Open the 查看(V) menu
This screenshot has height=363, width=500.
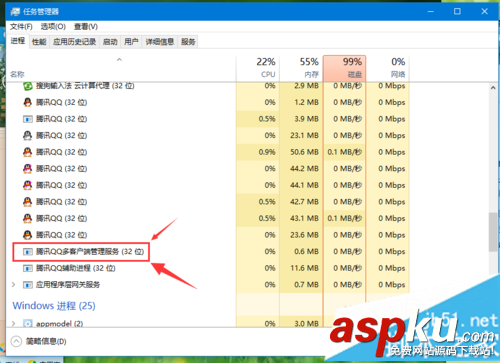86,26
